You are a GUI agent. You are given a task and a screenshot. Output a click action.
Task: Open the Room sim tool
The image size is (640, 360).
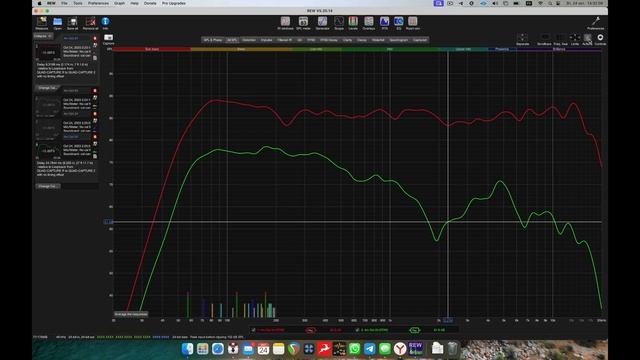click(x=413, y=22)
